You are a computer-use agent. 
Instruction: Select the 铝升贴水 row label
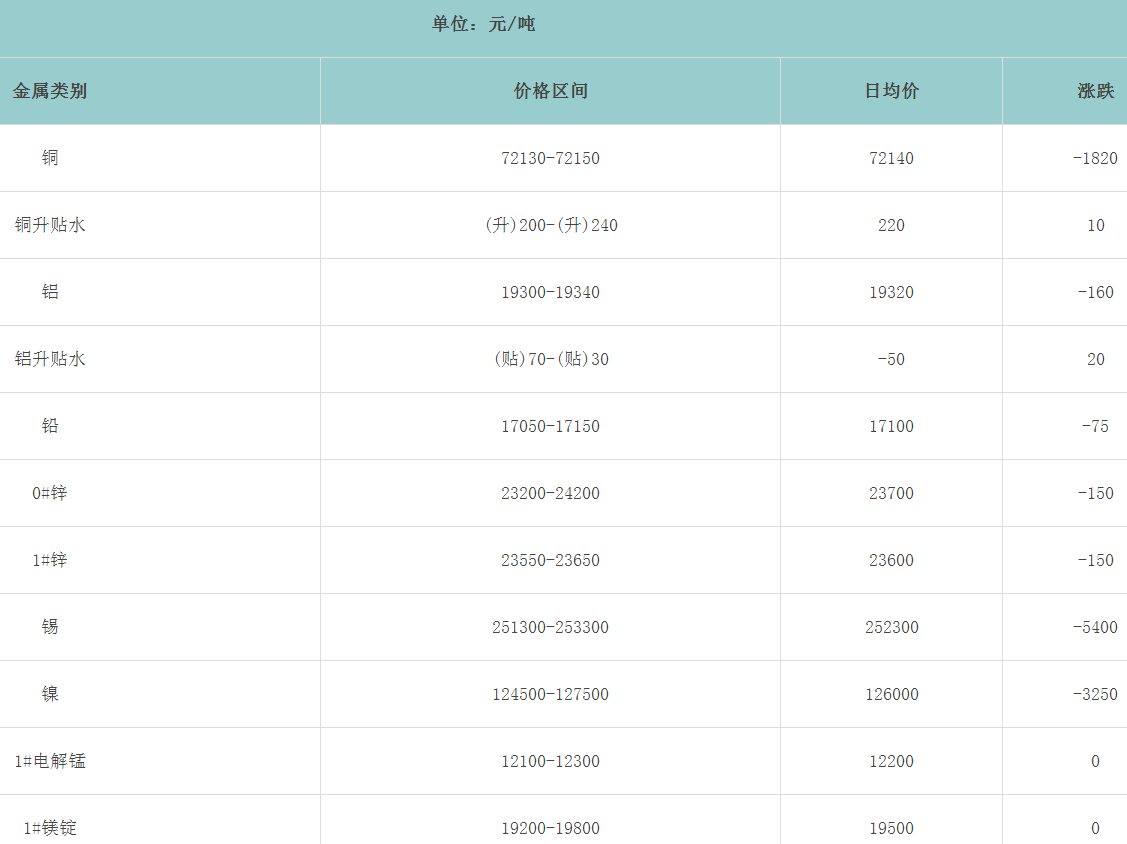click(x=50, y=359)
